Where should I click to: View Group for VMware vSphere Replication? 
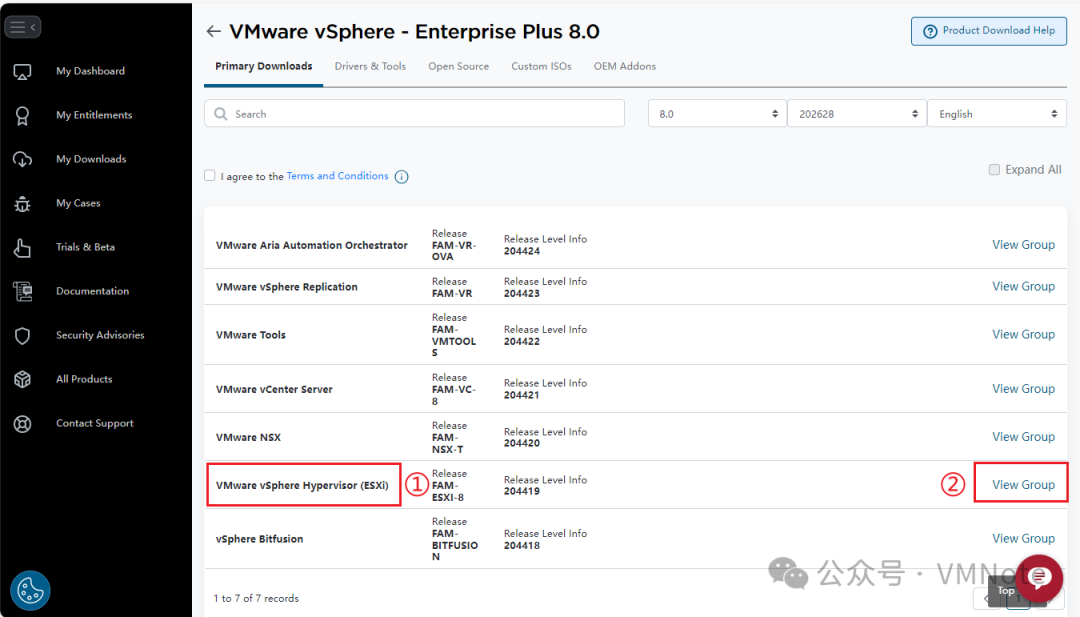tap(1023, 286)
